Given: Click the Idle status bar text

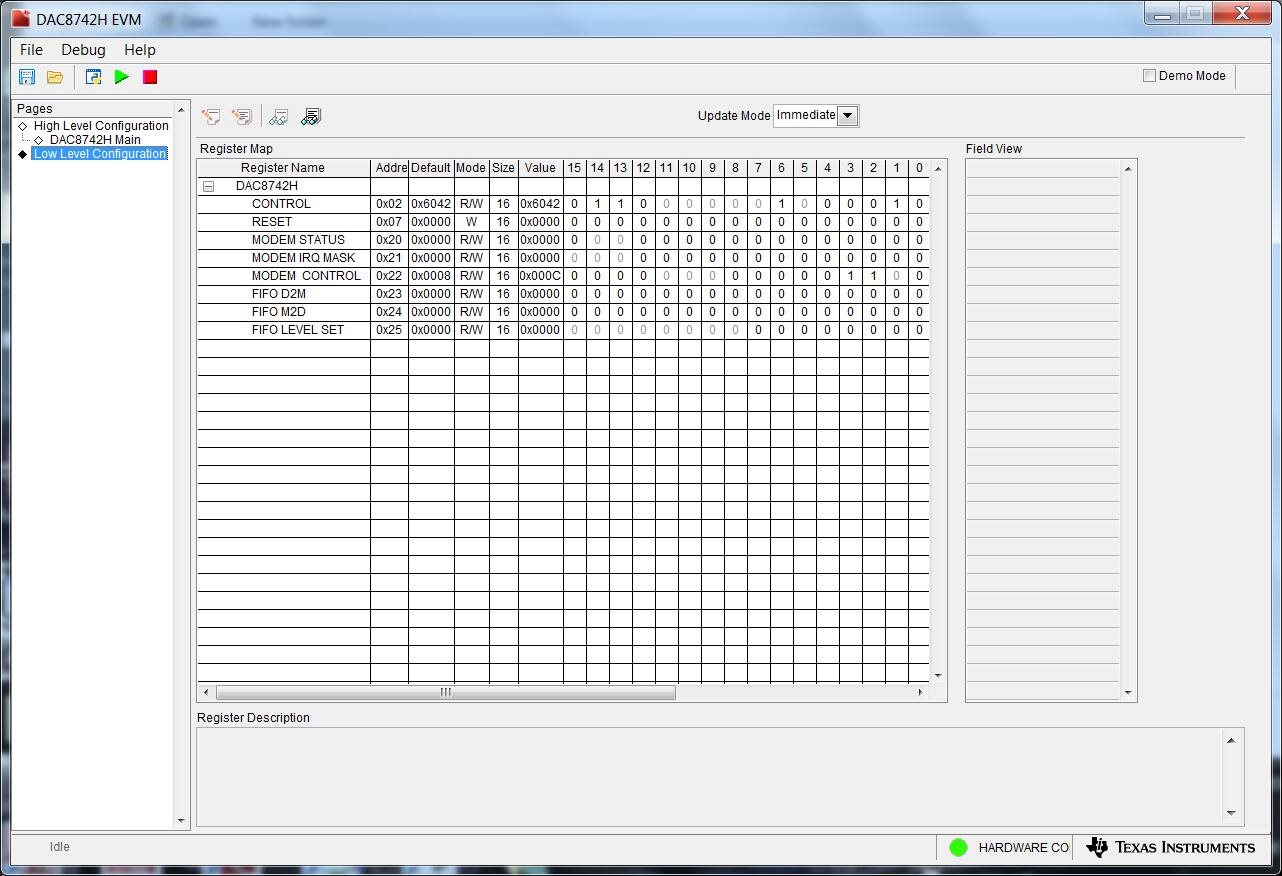Looking at the screenshot, I should click(x=60, y=847).
